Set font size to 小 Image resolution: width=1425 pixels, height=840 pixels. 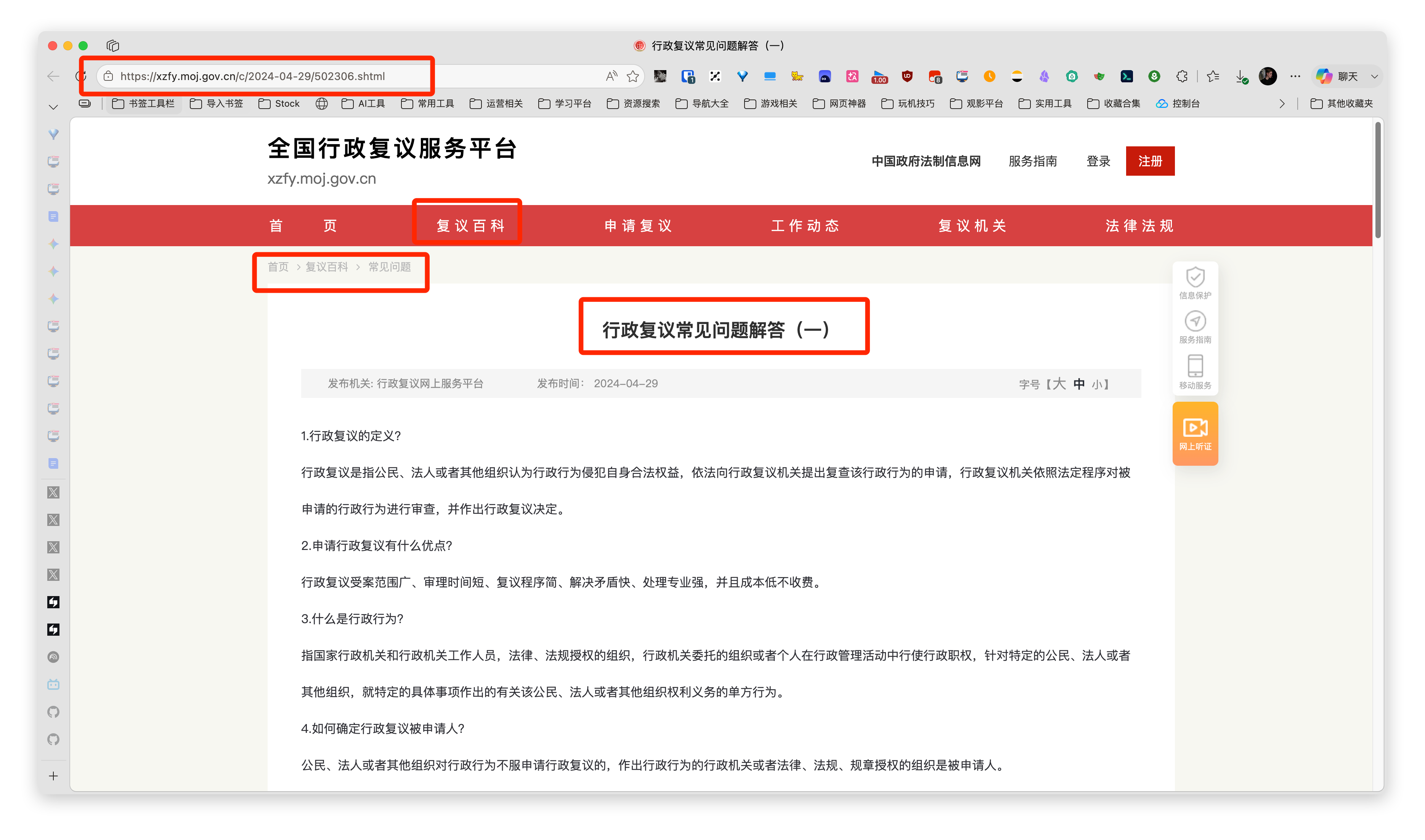pos(1097,385)
